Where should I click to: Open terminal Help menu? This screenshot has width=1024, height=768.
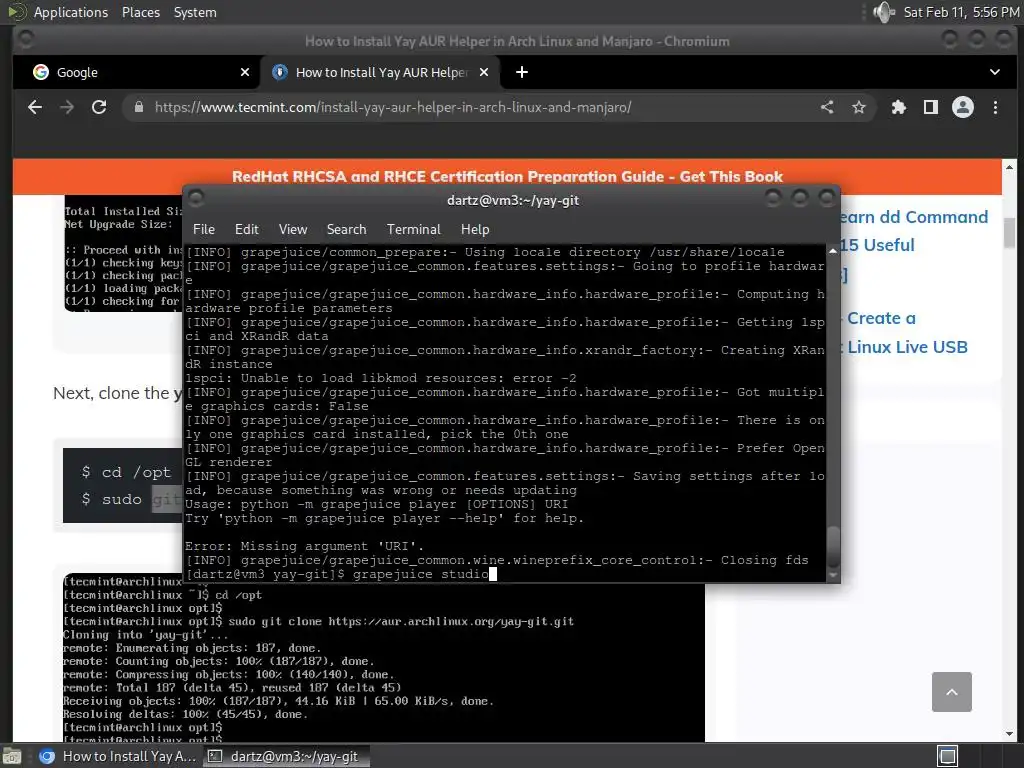tap(475, 229)
